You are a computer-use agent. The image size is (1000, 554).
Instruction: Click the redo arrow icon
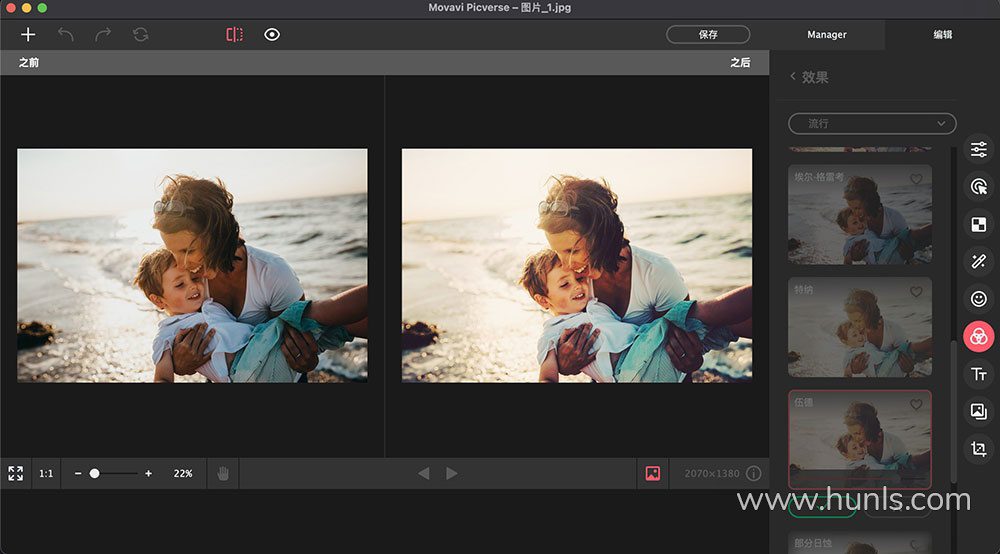point(103,34)
